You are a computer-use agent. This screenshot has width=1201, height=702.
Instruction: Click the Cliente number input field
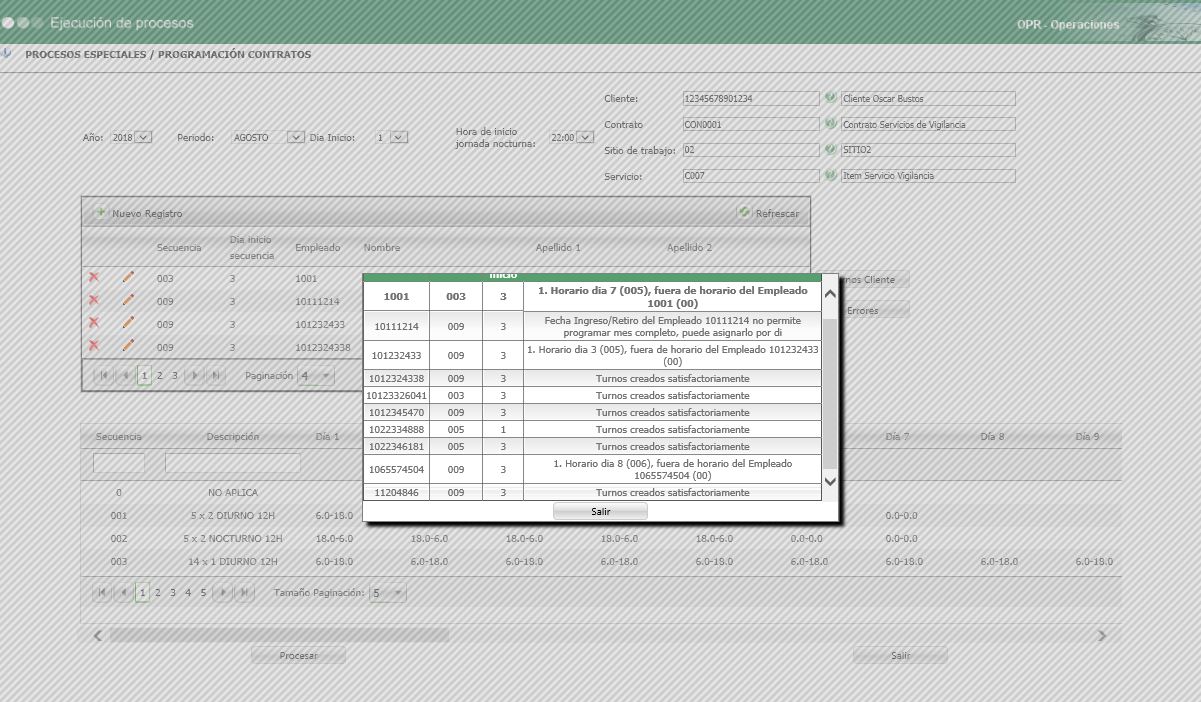tap(751, 99)
